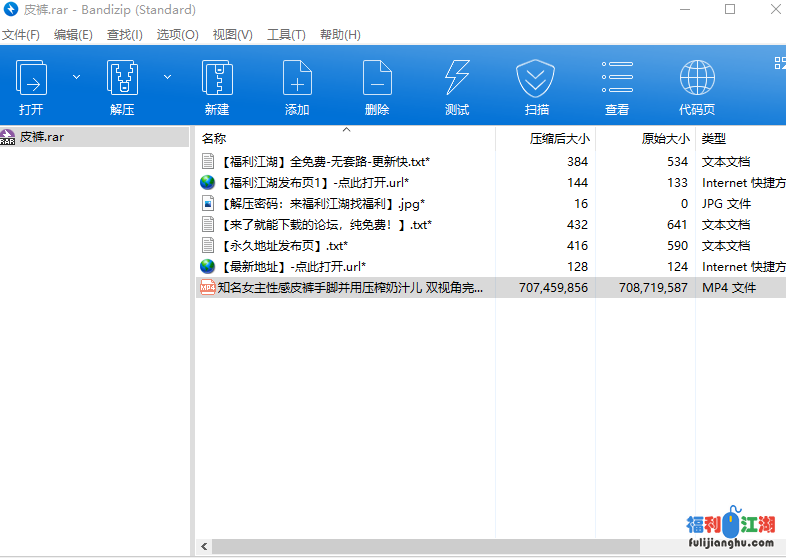
Task: Sort by the 原始大小 column header
Action: pyautogui.click(x=665, y=139)
